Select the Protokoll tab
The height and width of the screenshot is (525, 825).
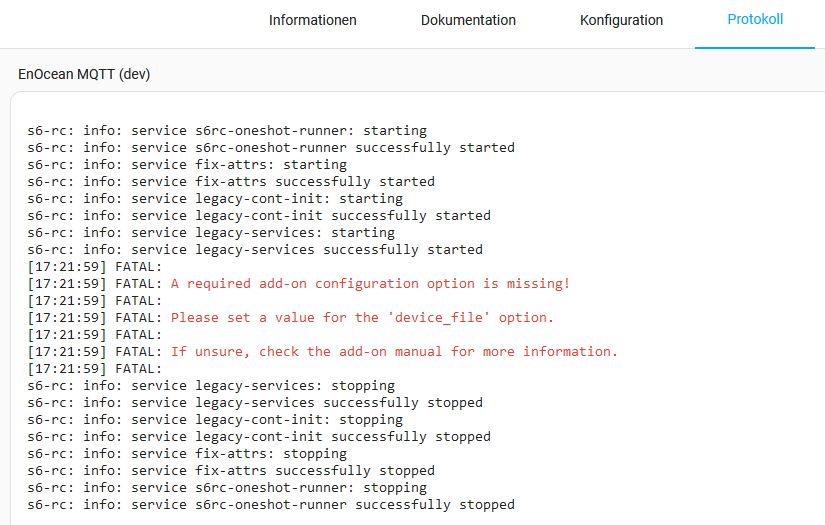(x=755, y=20)
